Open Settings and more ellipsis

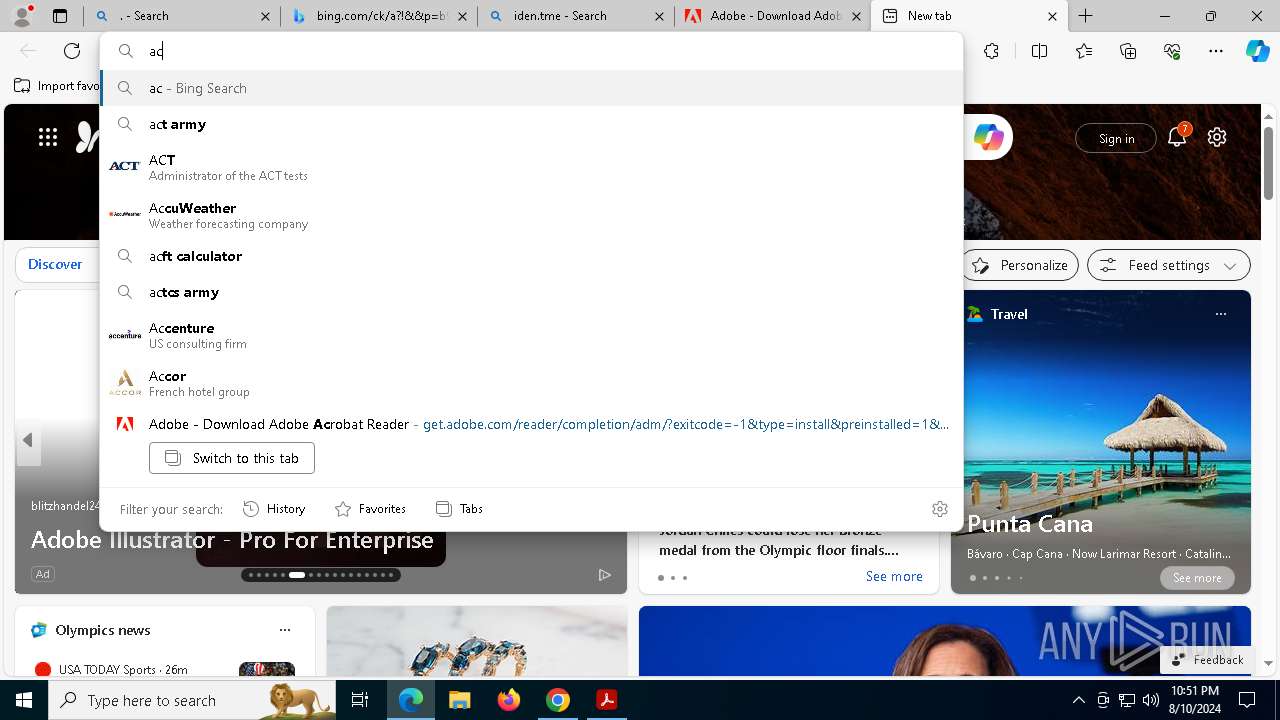click(x=1216, y=51)
